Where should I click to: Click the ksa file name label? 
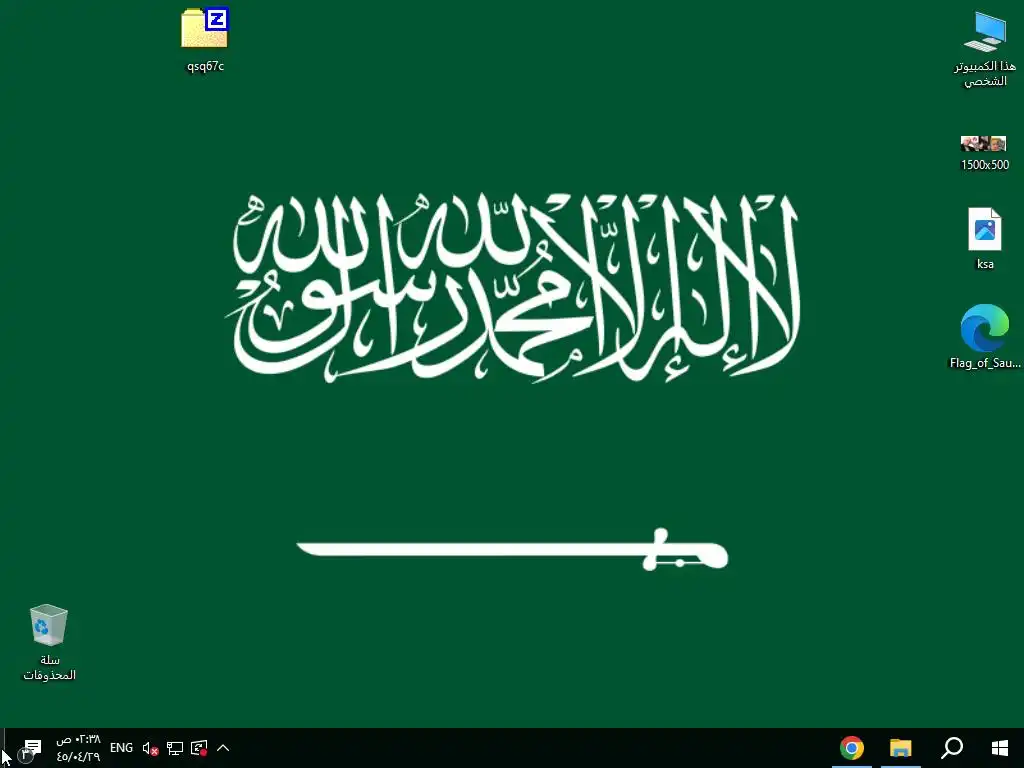point(985,264)
